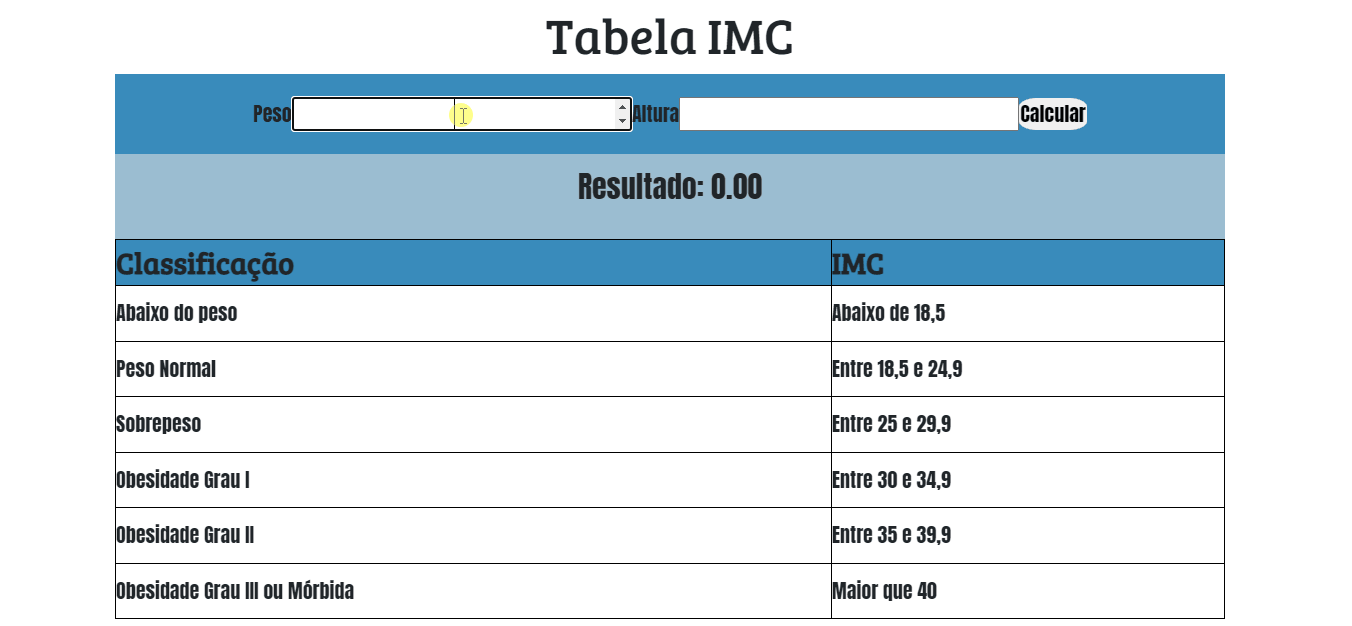The width and height of the screenshot is (1352, 626).
Task: Select the Resultado: 0.00 text
Action: click(669, 187)
